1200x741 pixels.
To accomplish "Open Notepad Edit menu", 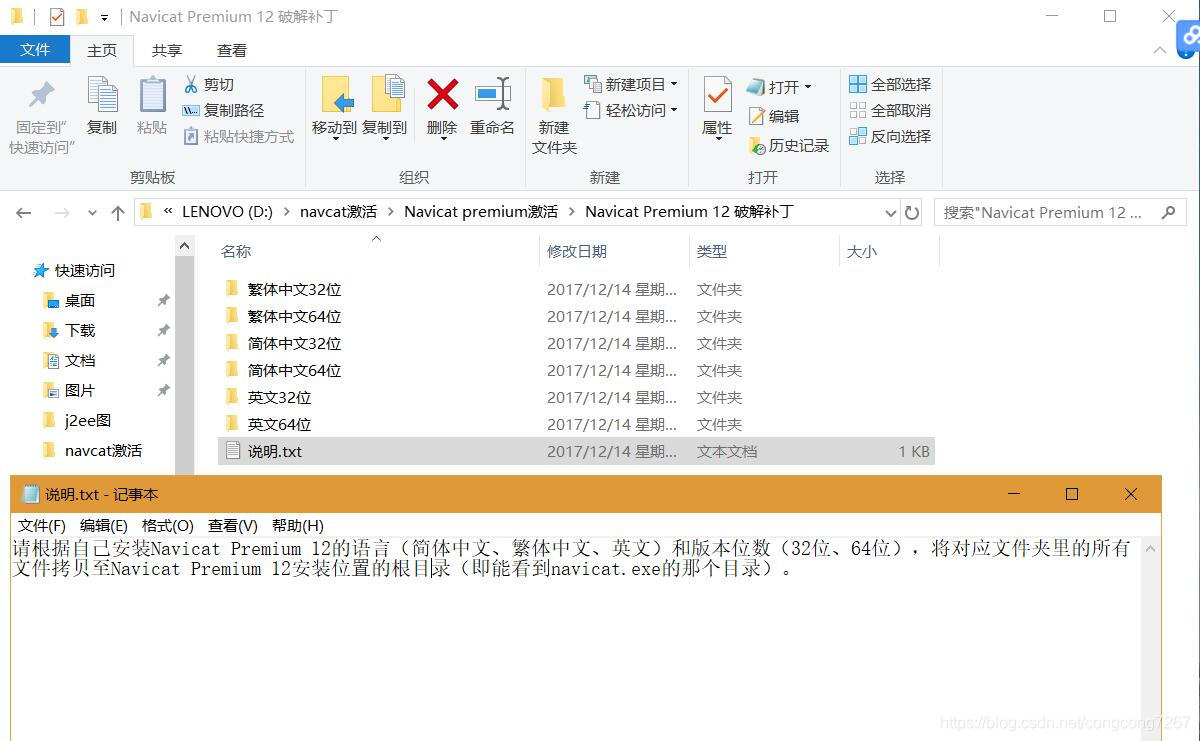I will pyautogui.click(x=104, y=525).
